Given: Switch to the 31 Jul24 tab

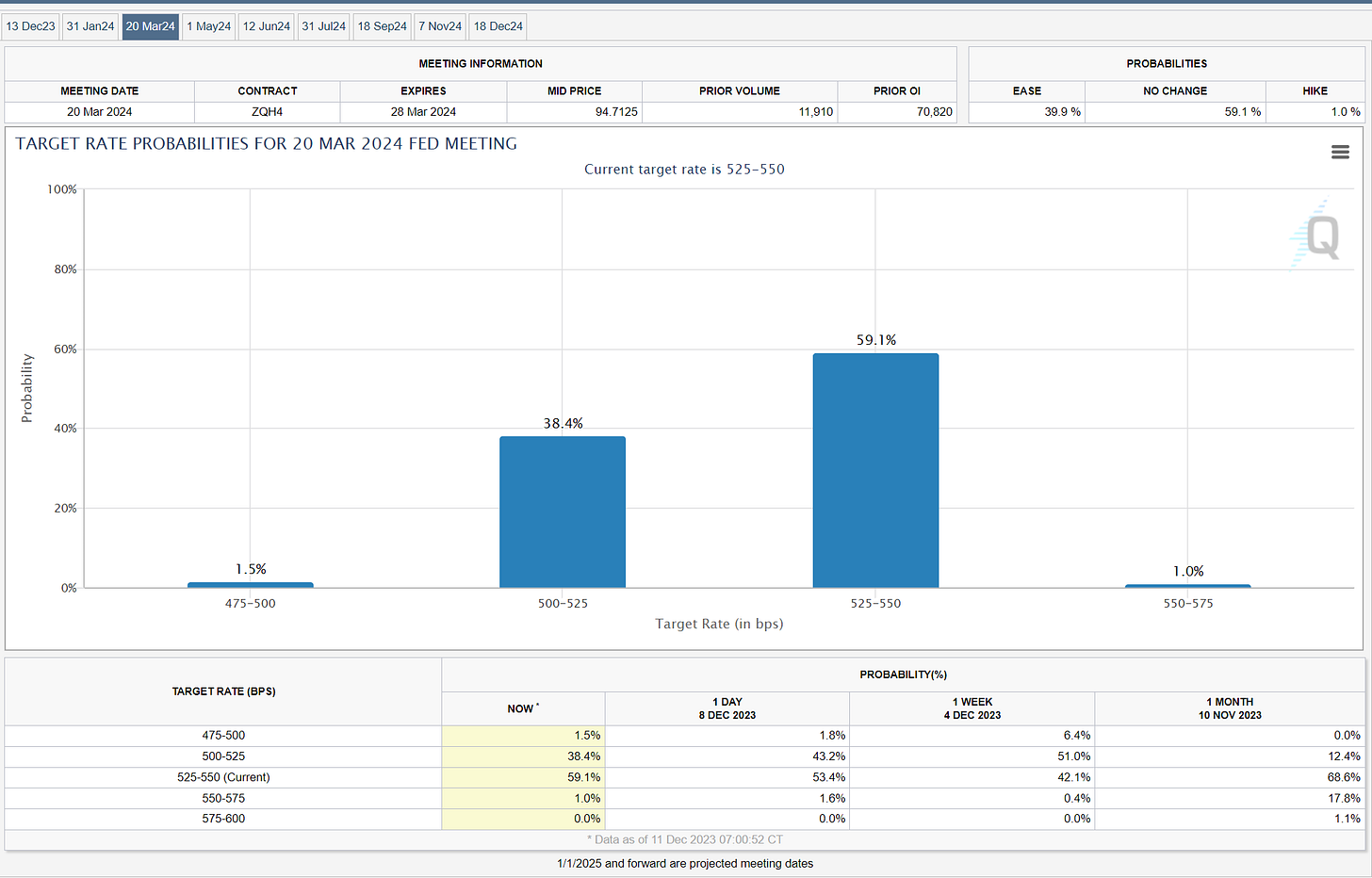Looking at the screenshot, I should coord(324,26).
